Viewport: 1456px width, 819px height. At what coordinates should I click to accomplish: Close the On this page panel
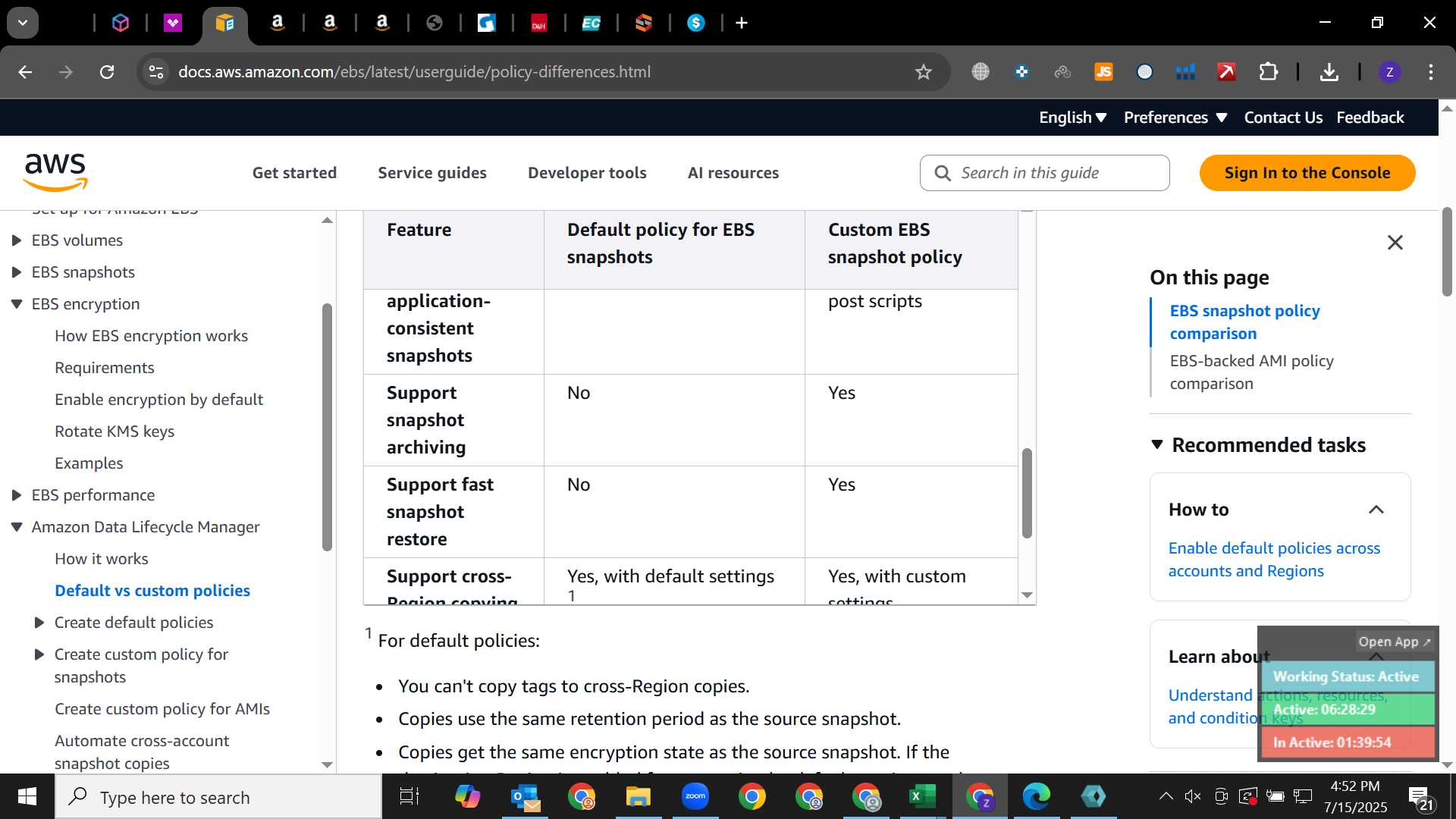[1395, 243]
